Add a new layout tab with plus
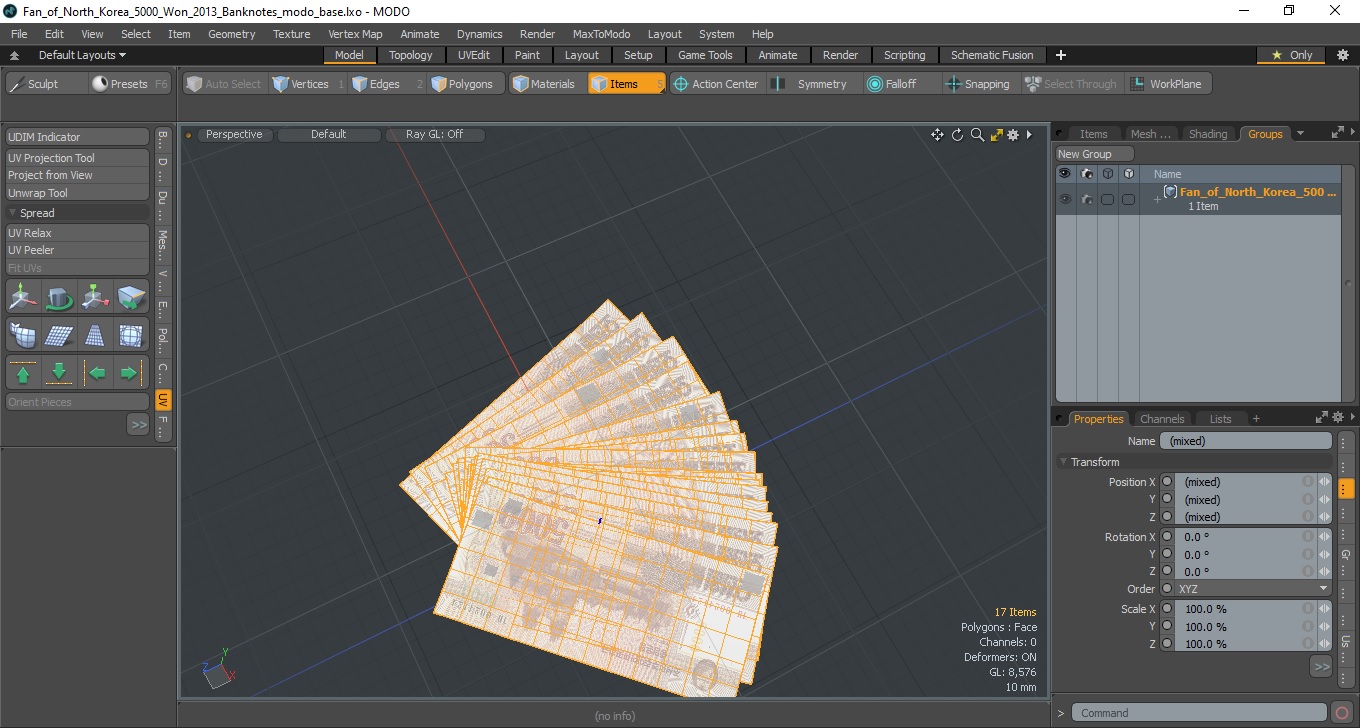 coord(1061,55)
